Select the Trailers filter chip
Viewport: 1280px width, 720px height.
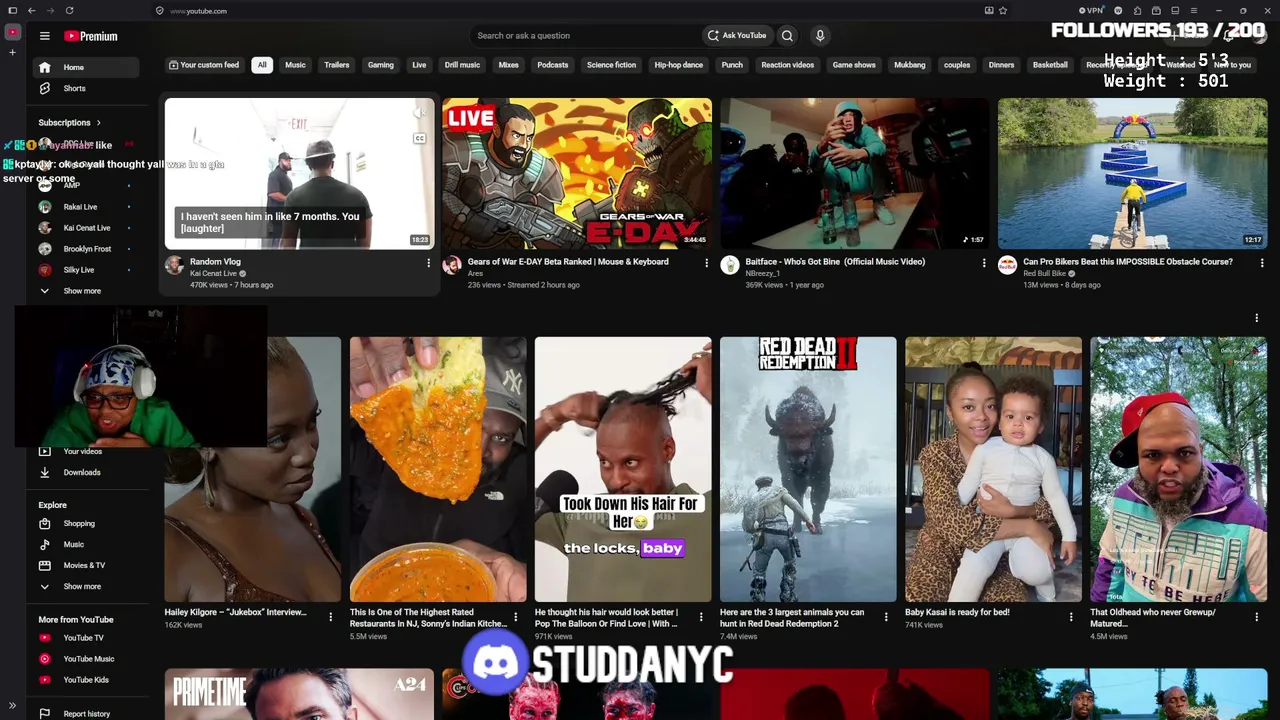click(x=336, y=65)
